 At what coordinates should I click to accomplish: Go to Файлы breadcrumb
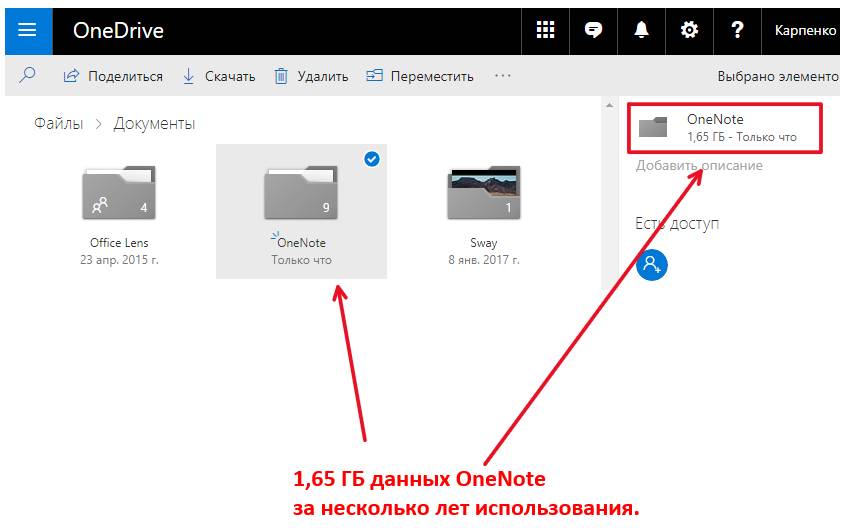pos(59,123)
